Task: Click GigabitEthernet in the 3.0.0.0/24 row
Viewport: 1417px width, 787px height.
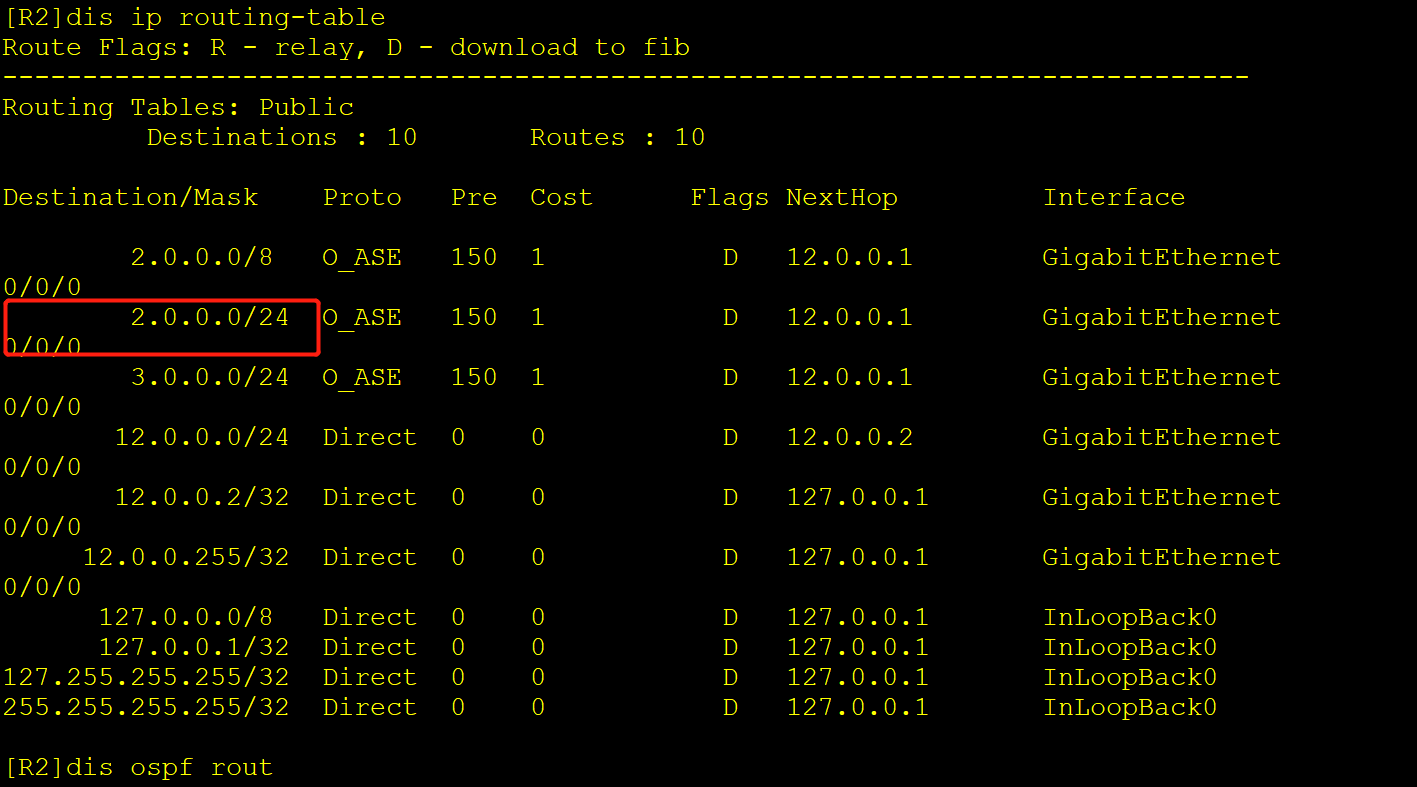Action: [1161, 377]
